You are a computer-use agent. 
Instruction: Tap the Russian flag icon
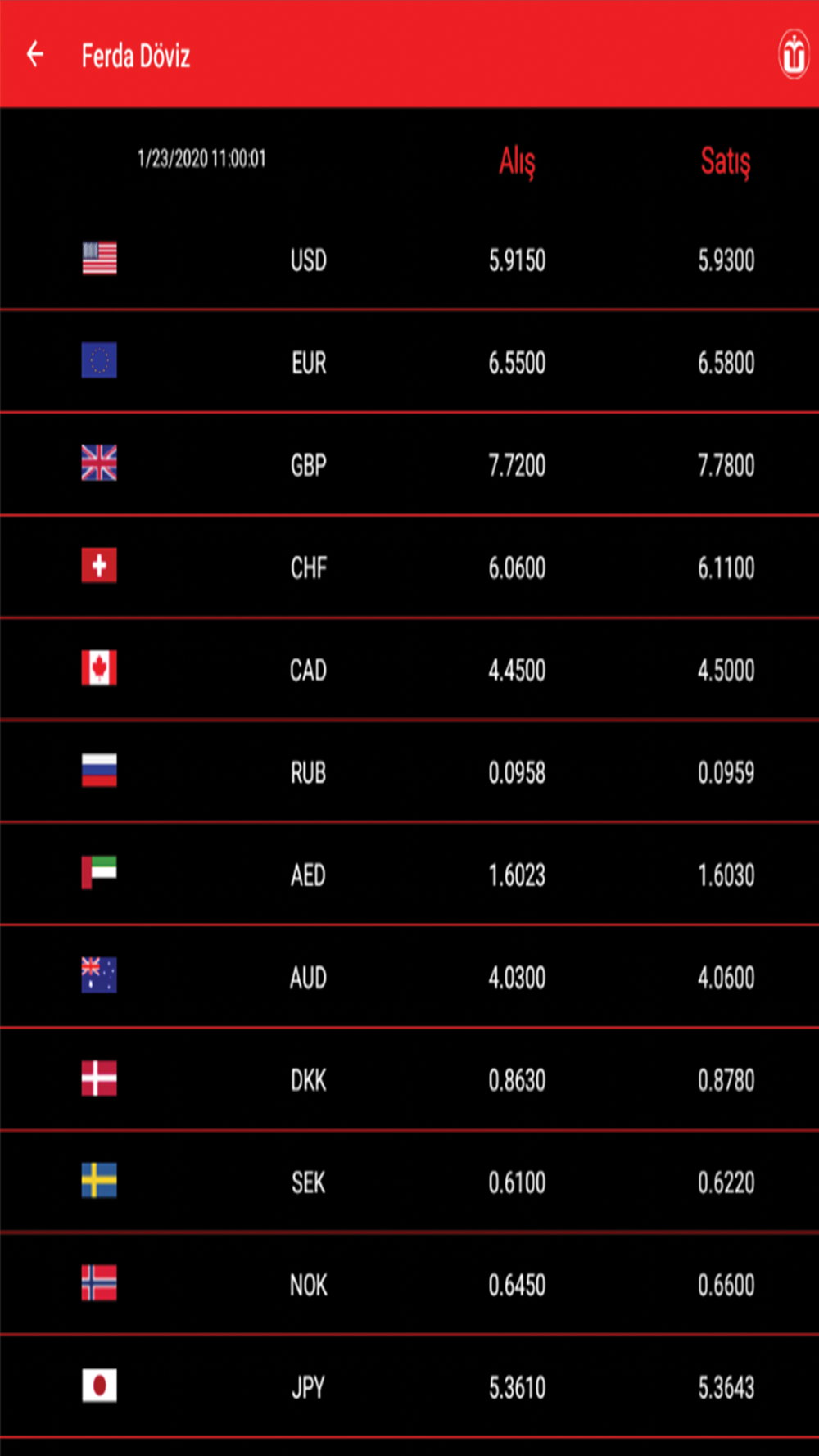click(x=99, y=770)
